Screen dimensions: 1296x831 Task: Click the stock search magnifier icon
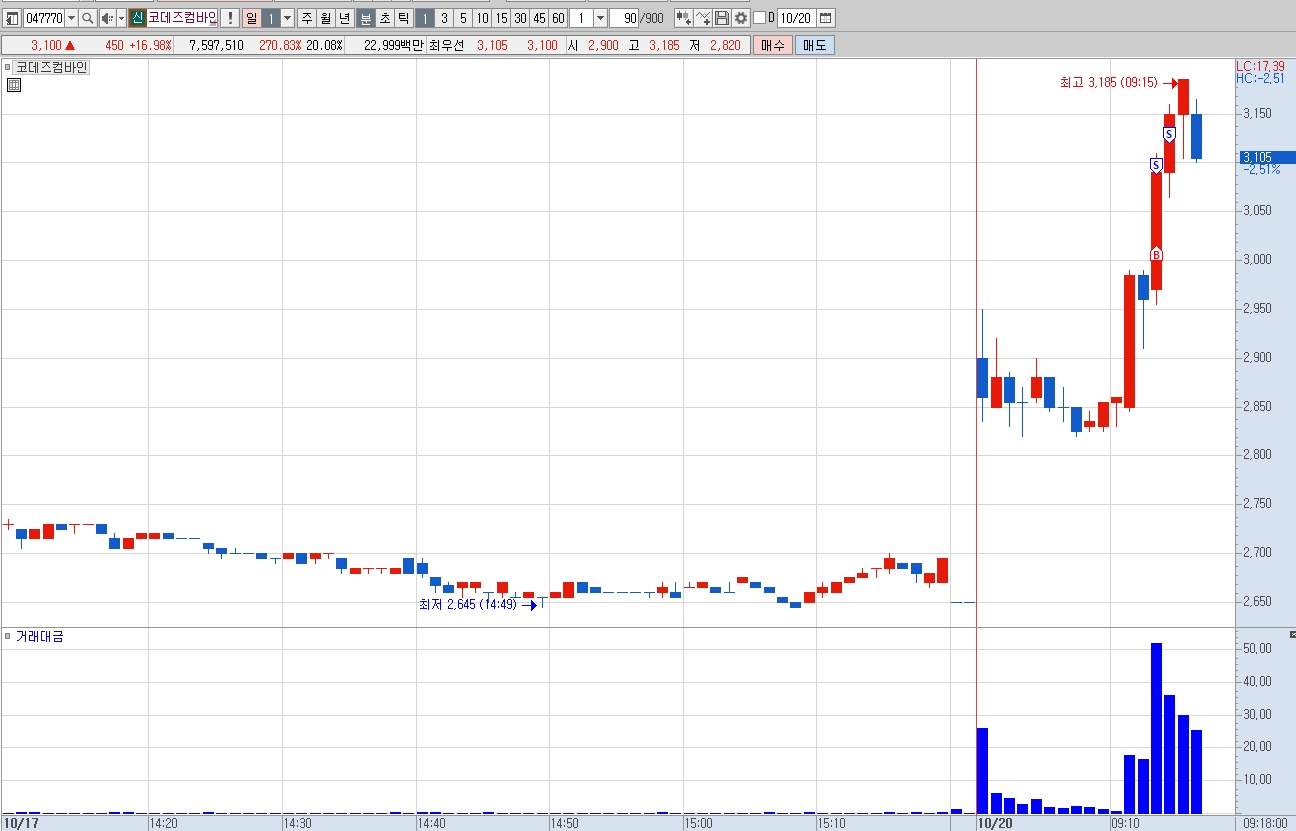pyautogui.click(x=88, y=18)
